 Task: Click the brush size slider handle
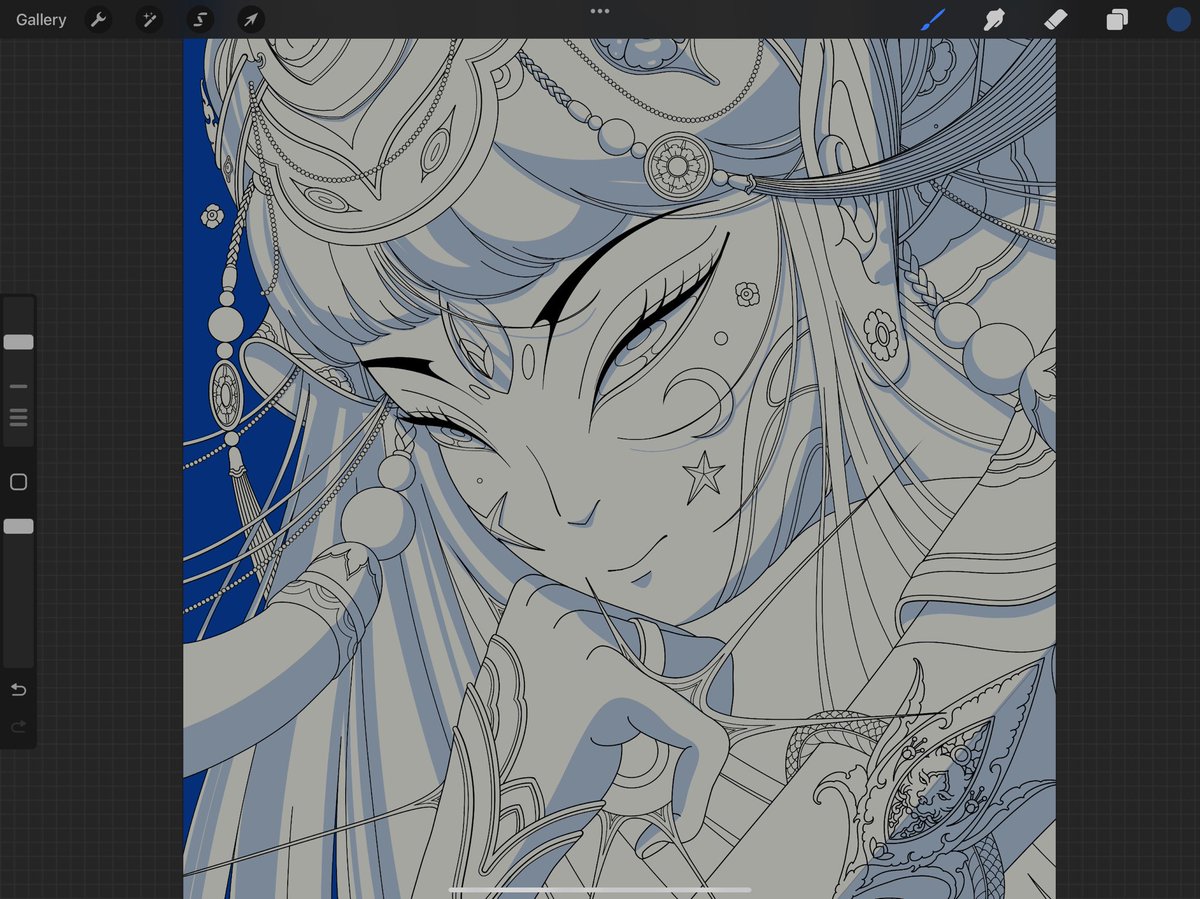pyautogui.click(x=18, y=342)
